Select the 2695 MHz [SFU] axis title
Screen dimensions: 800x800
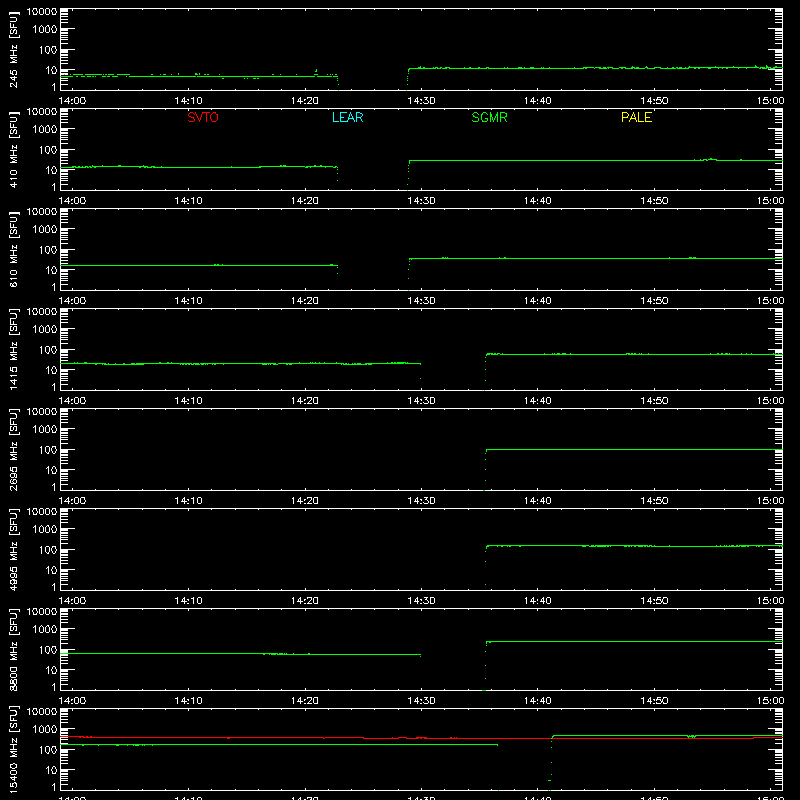14,449
